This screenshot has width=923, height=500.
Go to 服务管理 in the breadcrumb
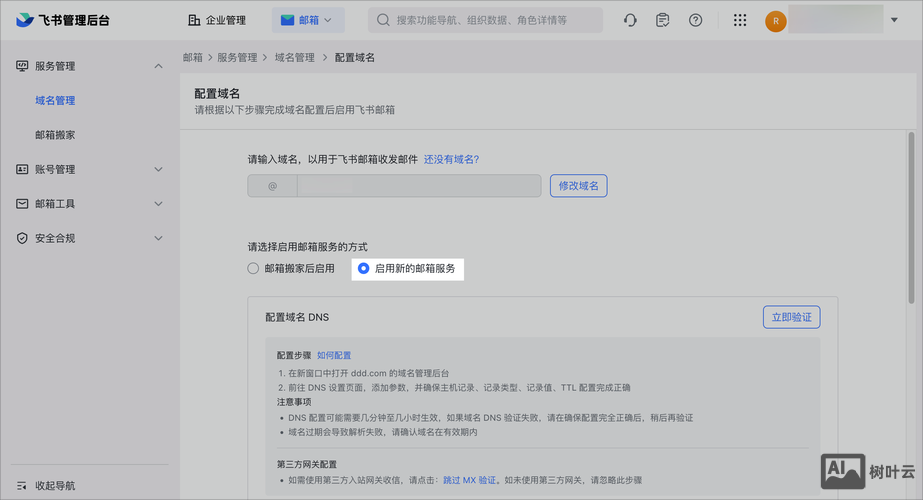coord(237,58)
